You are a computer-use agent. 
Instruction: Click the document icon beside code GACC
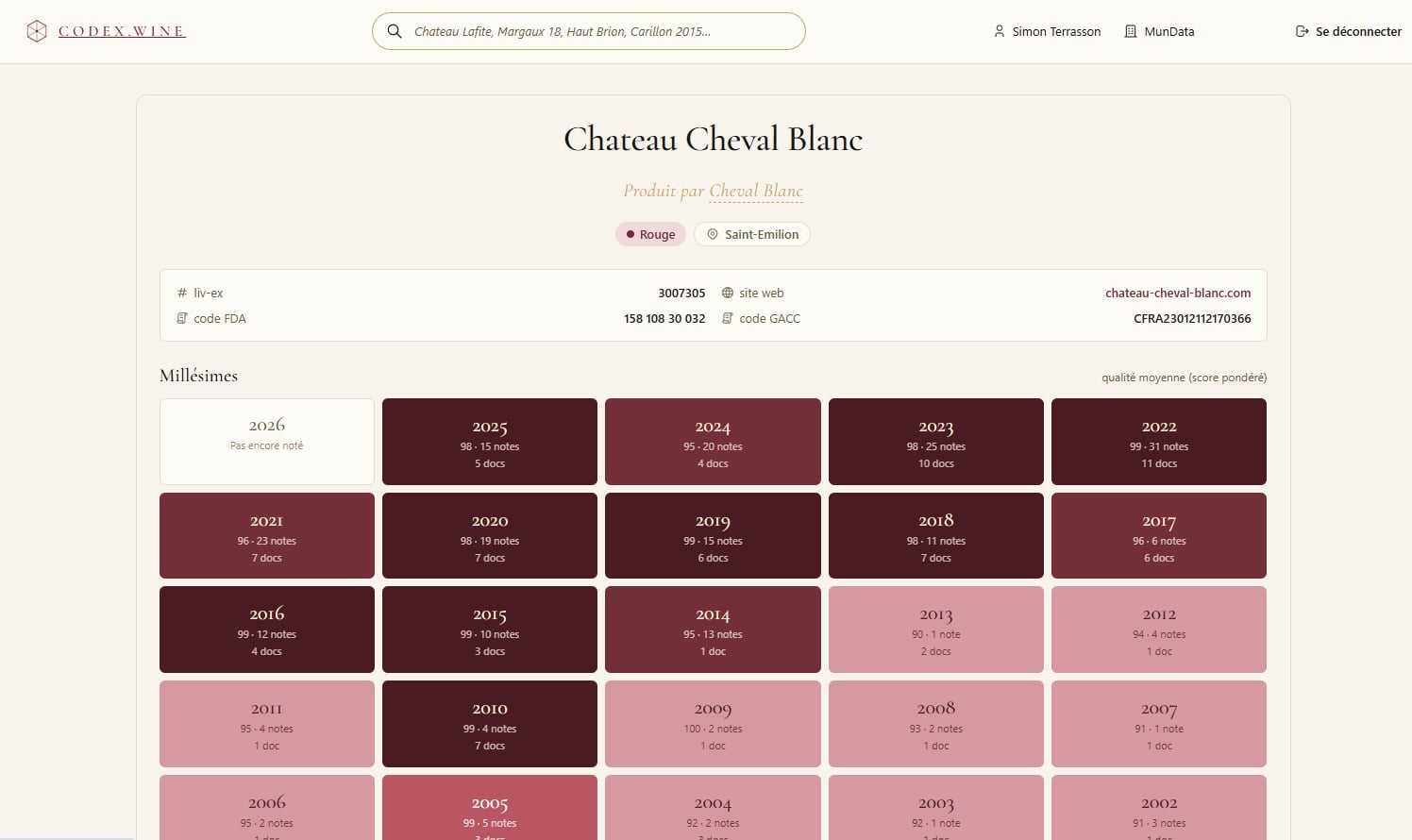coord(728,318)
